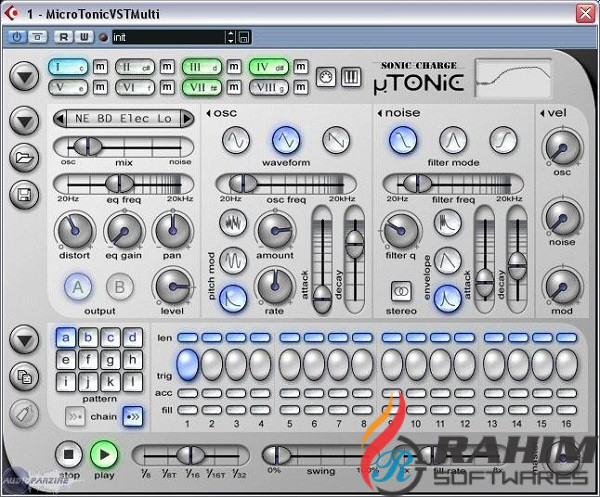Select the sawtooth oscillator waveform

336,140
